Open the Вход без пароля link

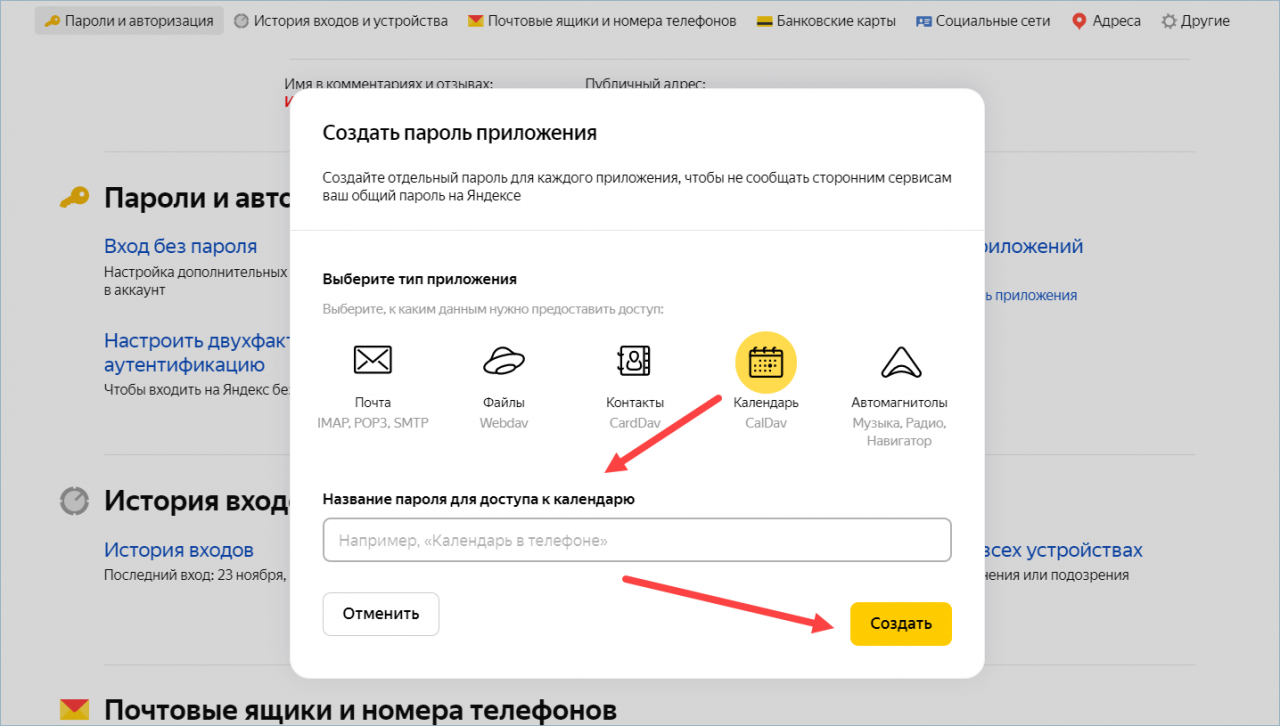[x=181, y=246]
